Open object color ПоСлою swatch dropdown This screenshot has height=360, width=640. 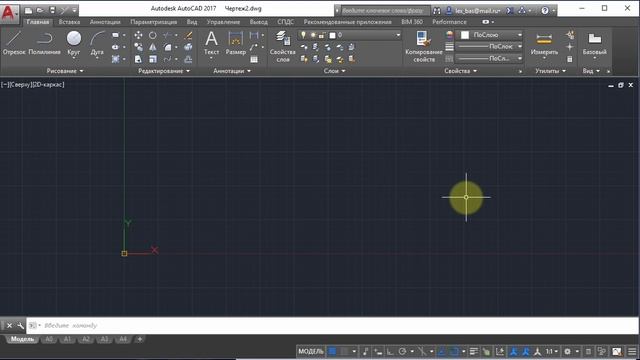pyautogui.click(x=489, y=35)
